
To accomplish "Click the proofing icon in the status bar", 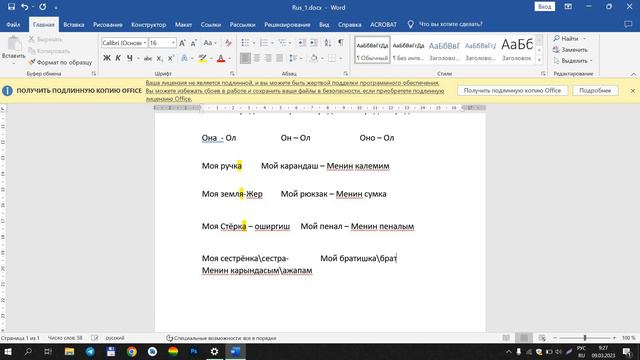I will click(95, 338).
